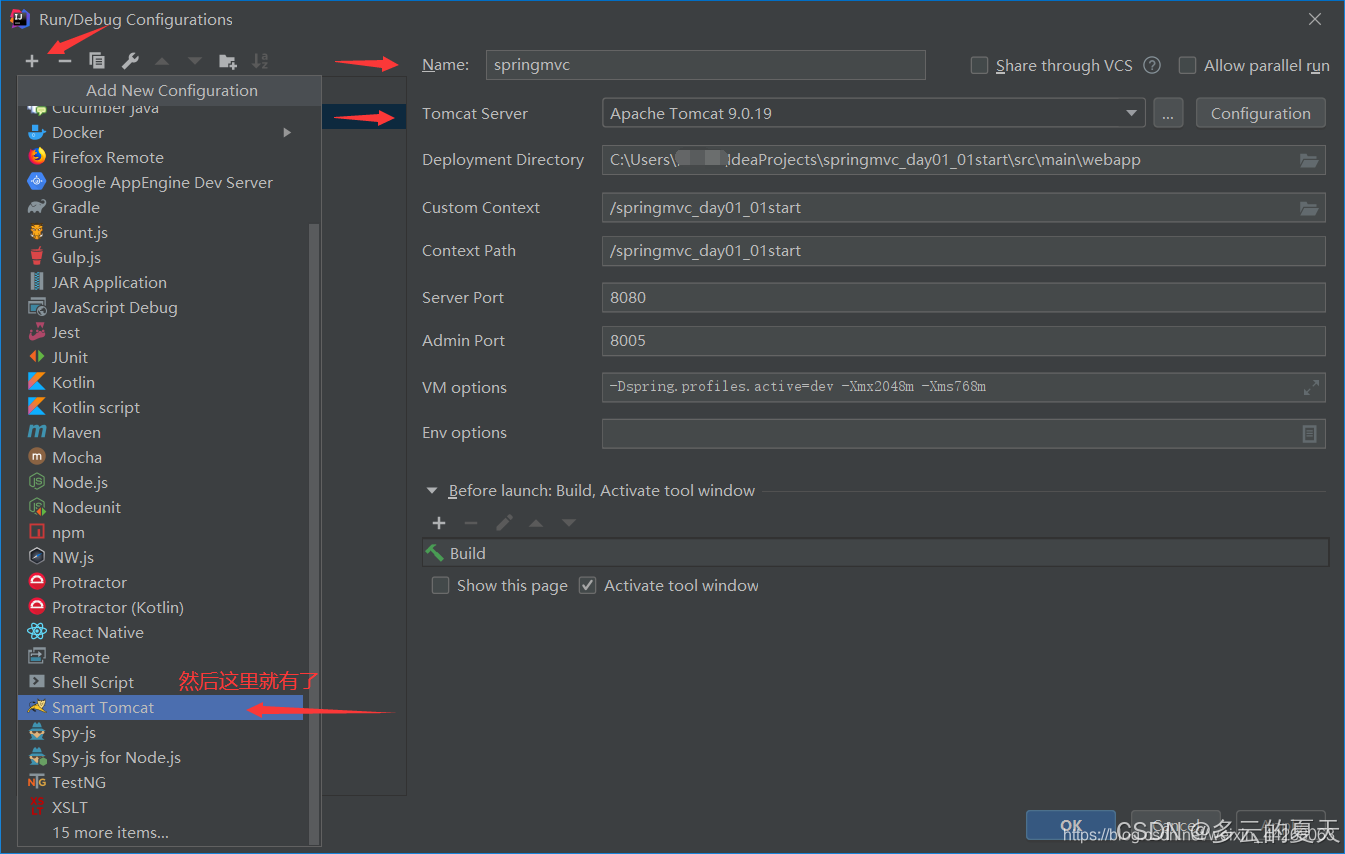Click the Add New Configuration plus icon

(32, 61)
